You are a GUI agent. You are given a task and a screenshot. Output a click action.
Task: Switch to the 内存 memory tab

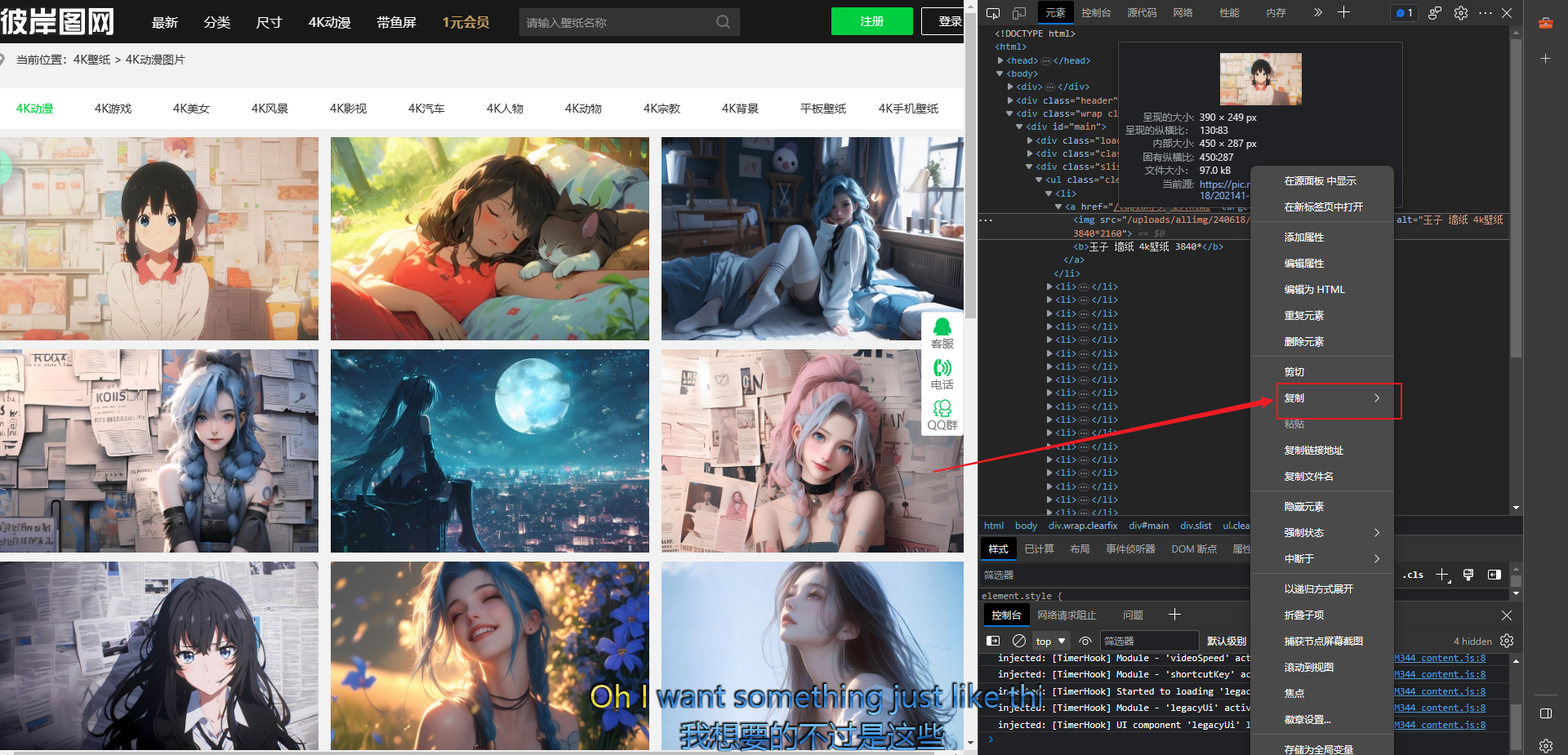1276,13
